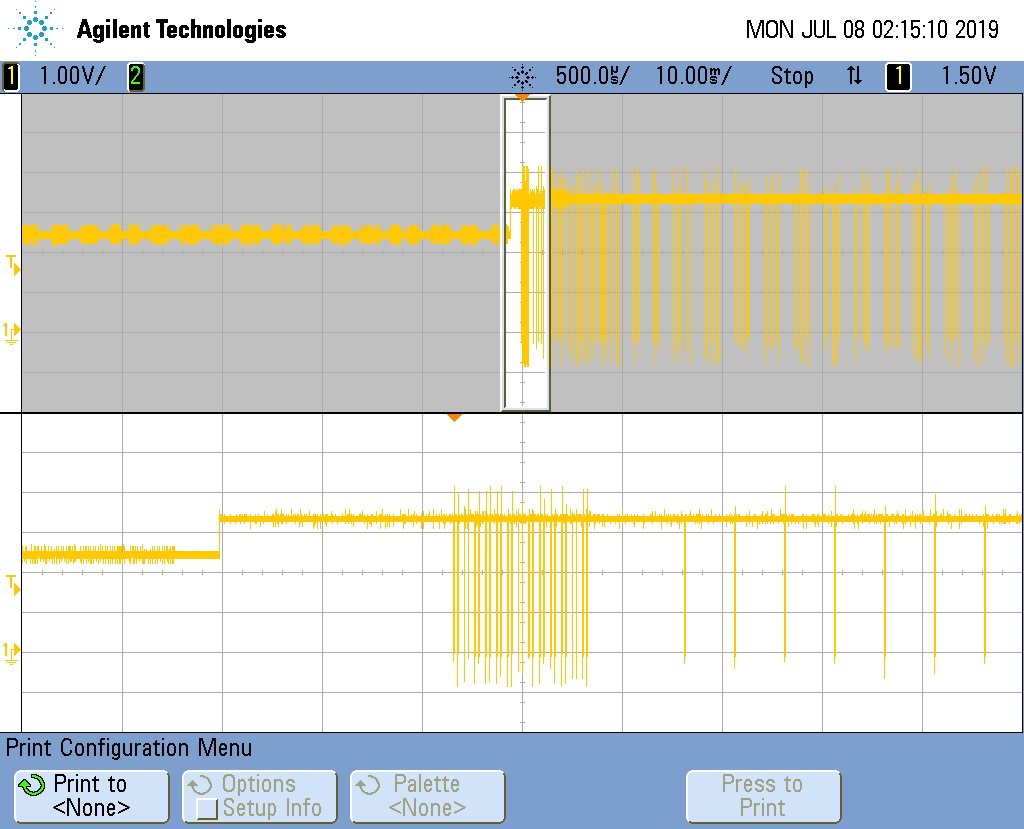Click the Stop run status label
Screen dimensions: 1024x829
[x=792, y=76]
